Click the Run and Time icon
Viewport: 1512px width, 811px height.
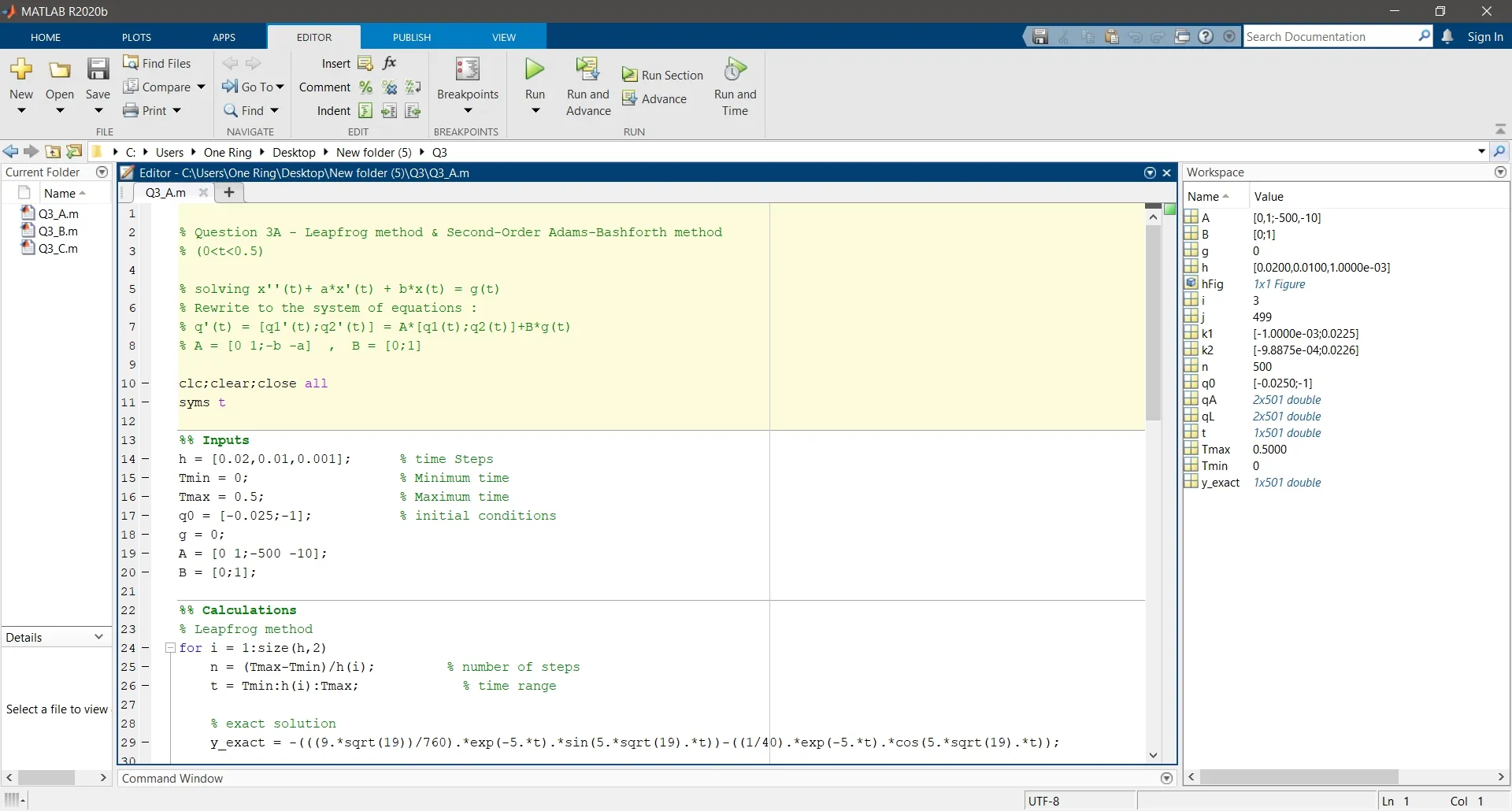(735, 69)
